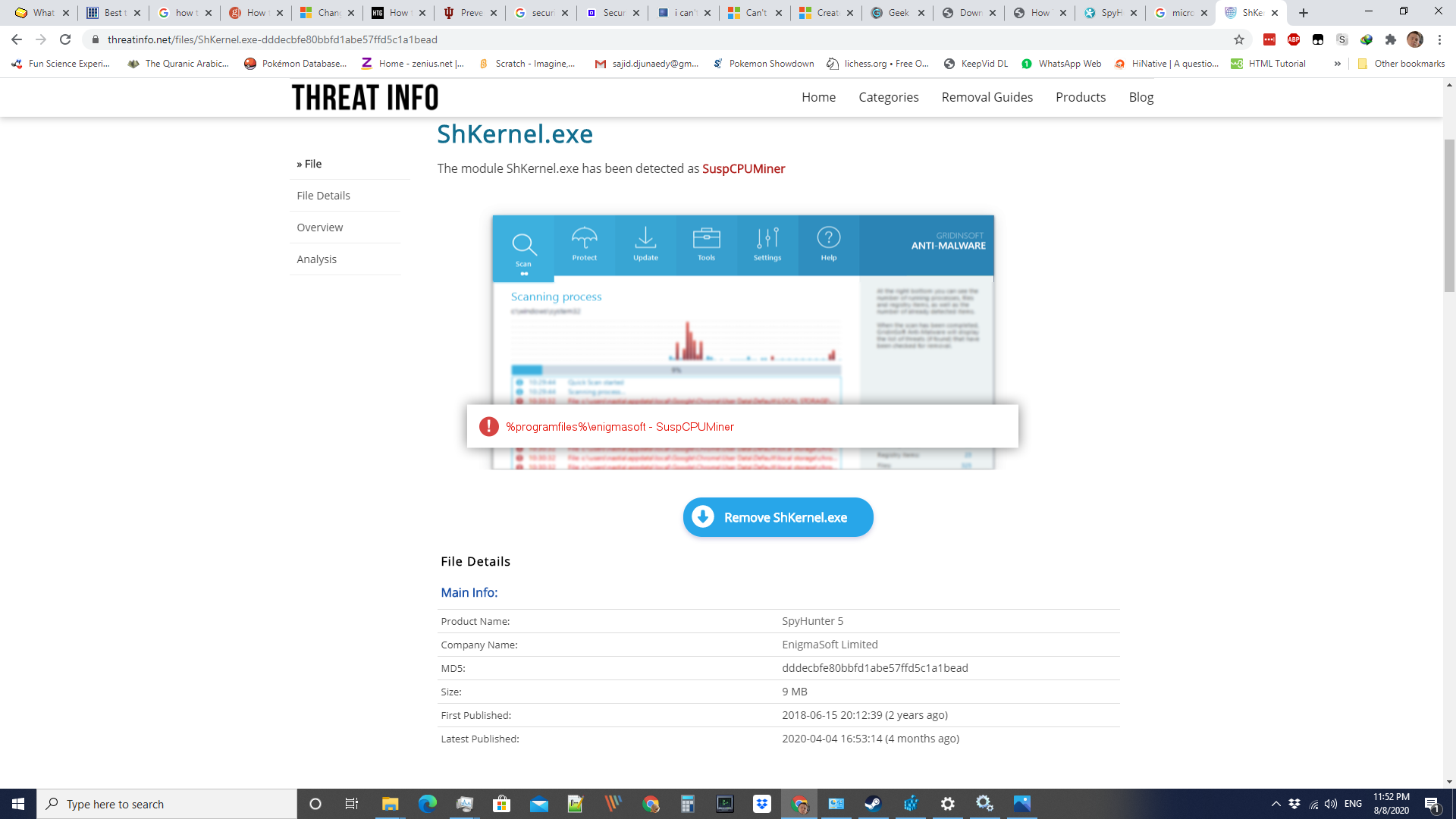Click the taskbar search box

click(x=167, y=804)
